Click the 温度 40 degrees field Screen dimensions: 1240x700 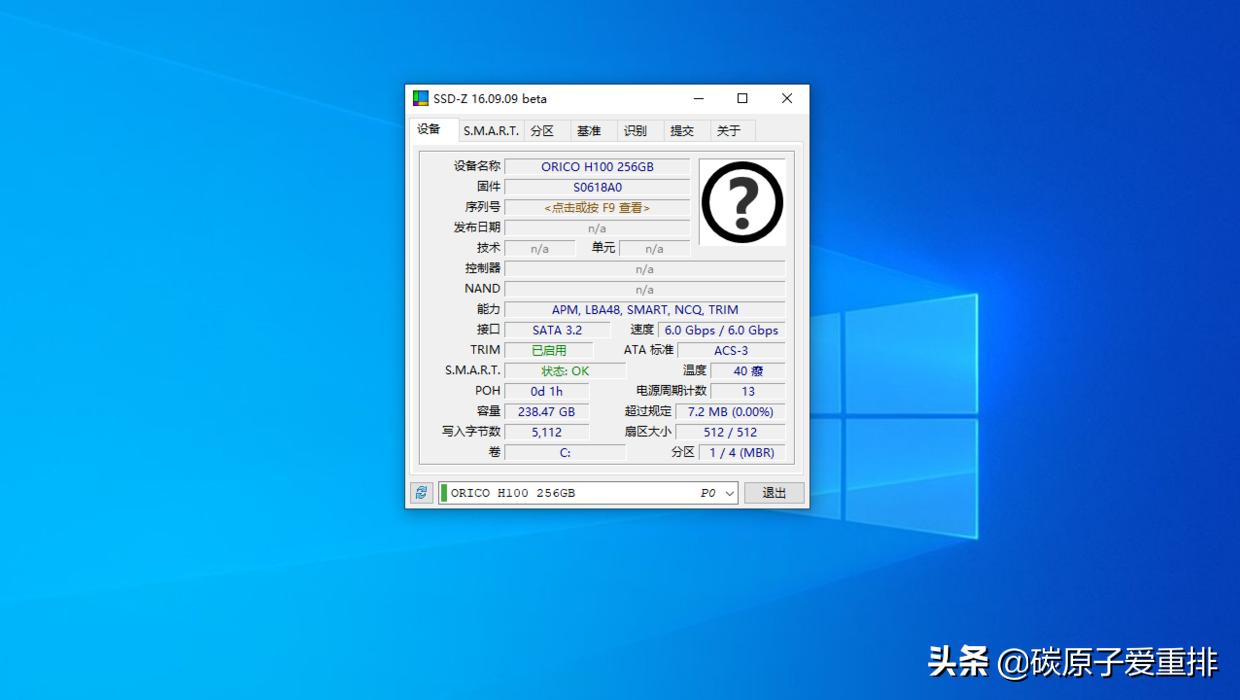click(x=746, y=370)
